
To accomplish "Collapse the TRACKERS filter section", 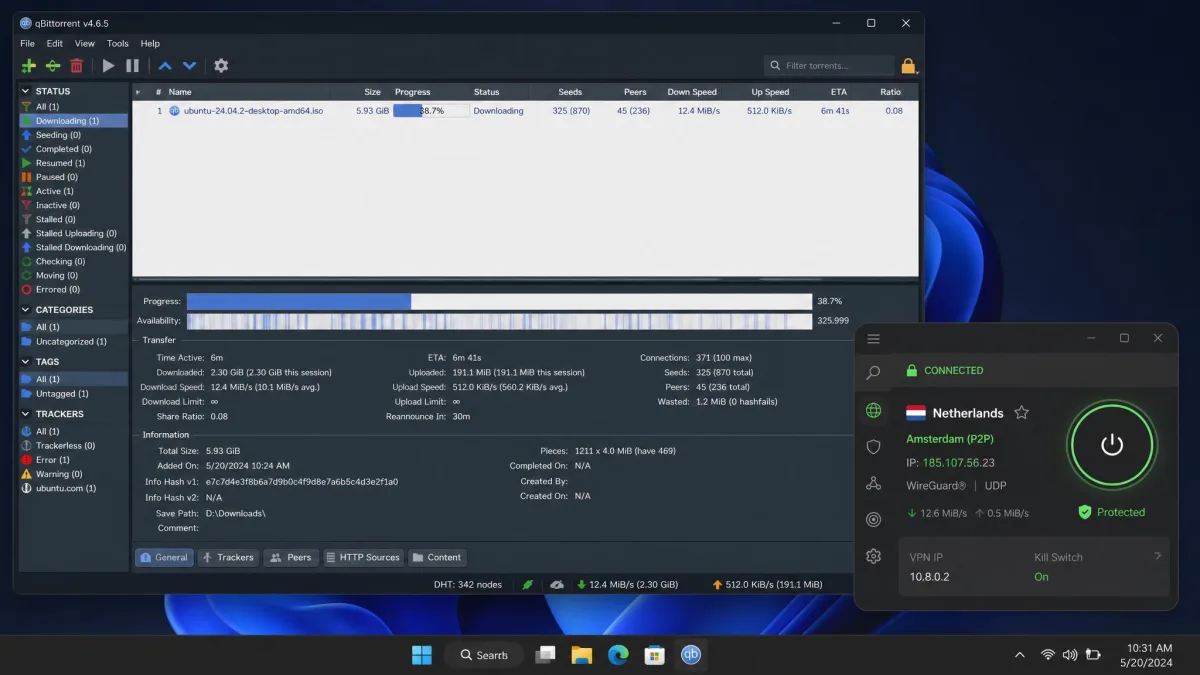I will tap(26, 414).
